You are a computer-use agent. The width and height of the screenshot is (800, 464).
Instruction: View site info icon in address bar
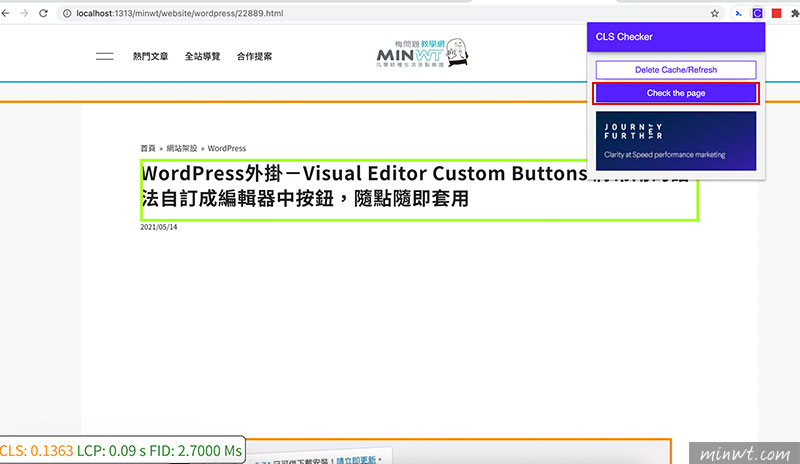tap(67, 13)
